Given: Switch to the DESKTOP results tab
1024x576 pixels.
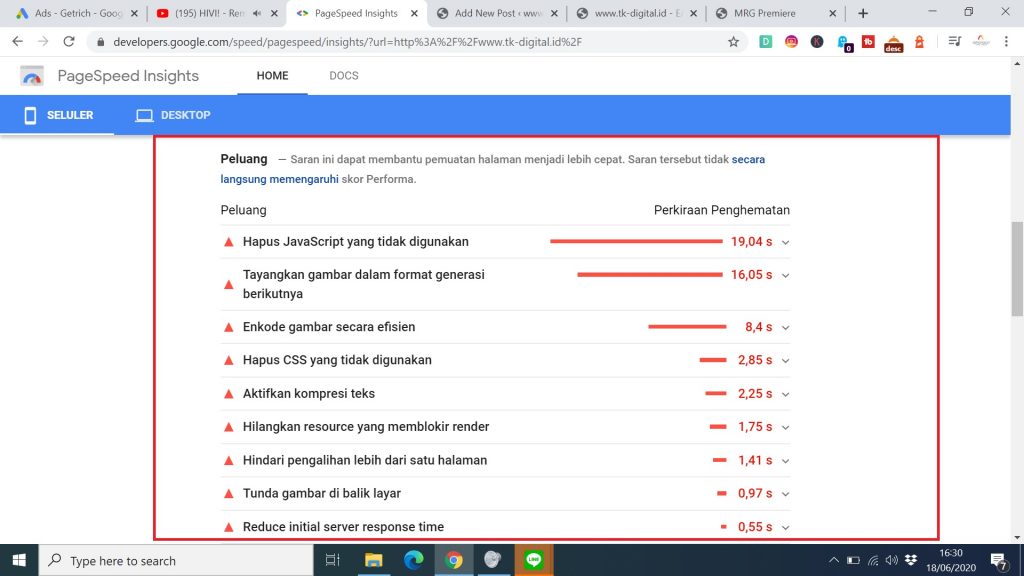Looking at the screenshot, I should [x=173, y=115].
